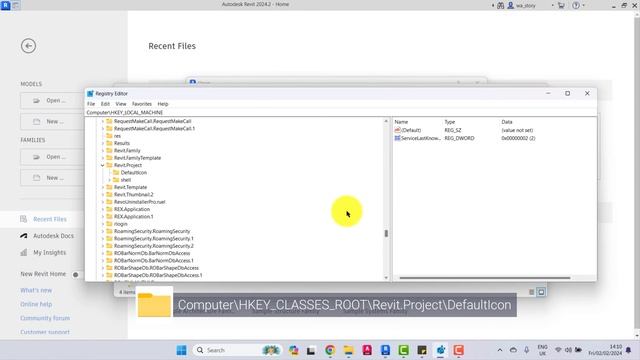The image size is (640, 360).
Task: Select the Revit.Project registry key
Action: (128, 165)
